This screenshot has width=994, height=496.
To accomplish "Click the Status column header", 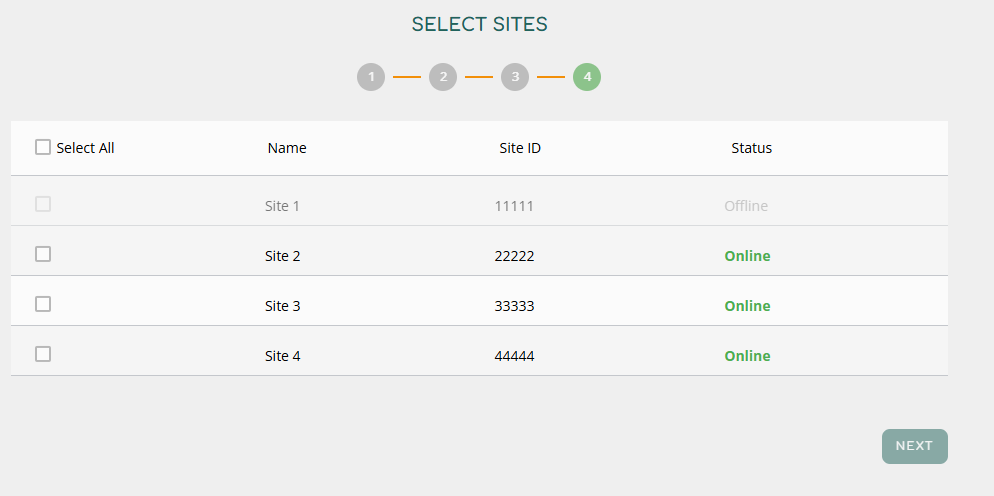I will pyautogui.click(x=751, y=148).
